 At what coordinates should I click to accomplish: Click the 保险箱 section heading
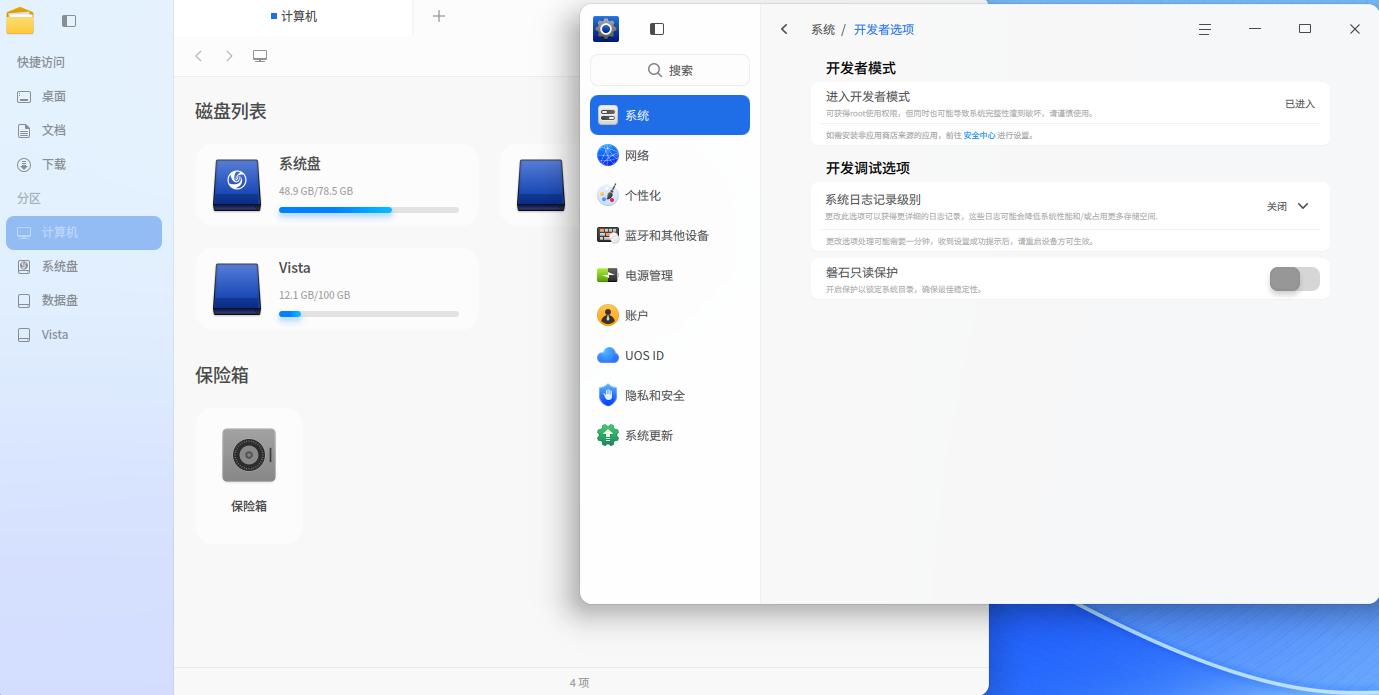click(222, 375)
